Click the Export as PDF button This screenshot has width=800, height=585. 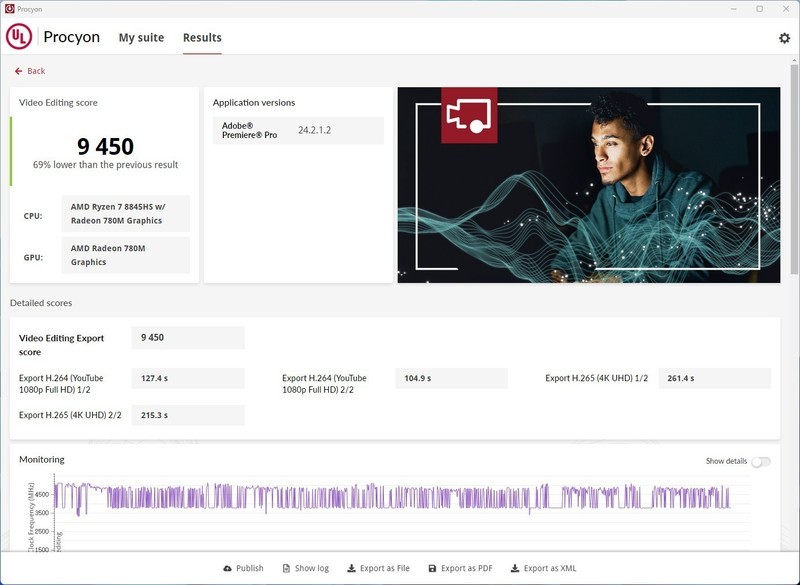click(x=466, y=568)
